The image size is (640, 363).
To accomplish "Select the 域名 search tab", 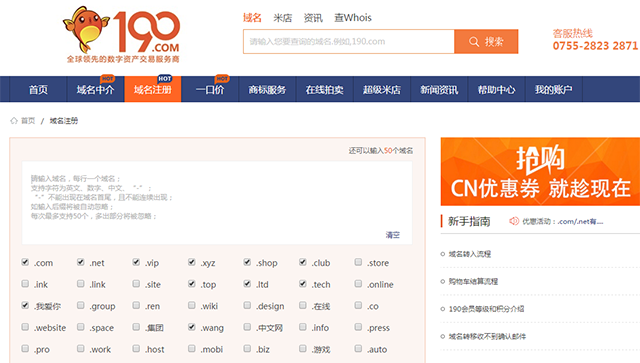I will tap(252, 18).
